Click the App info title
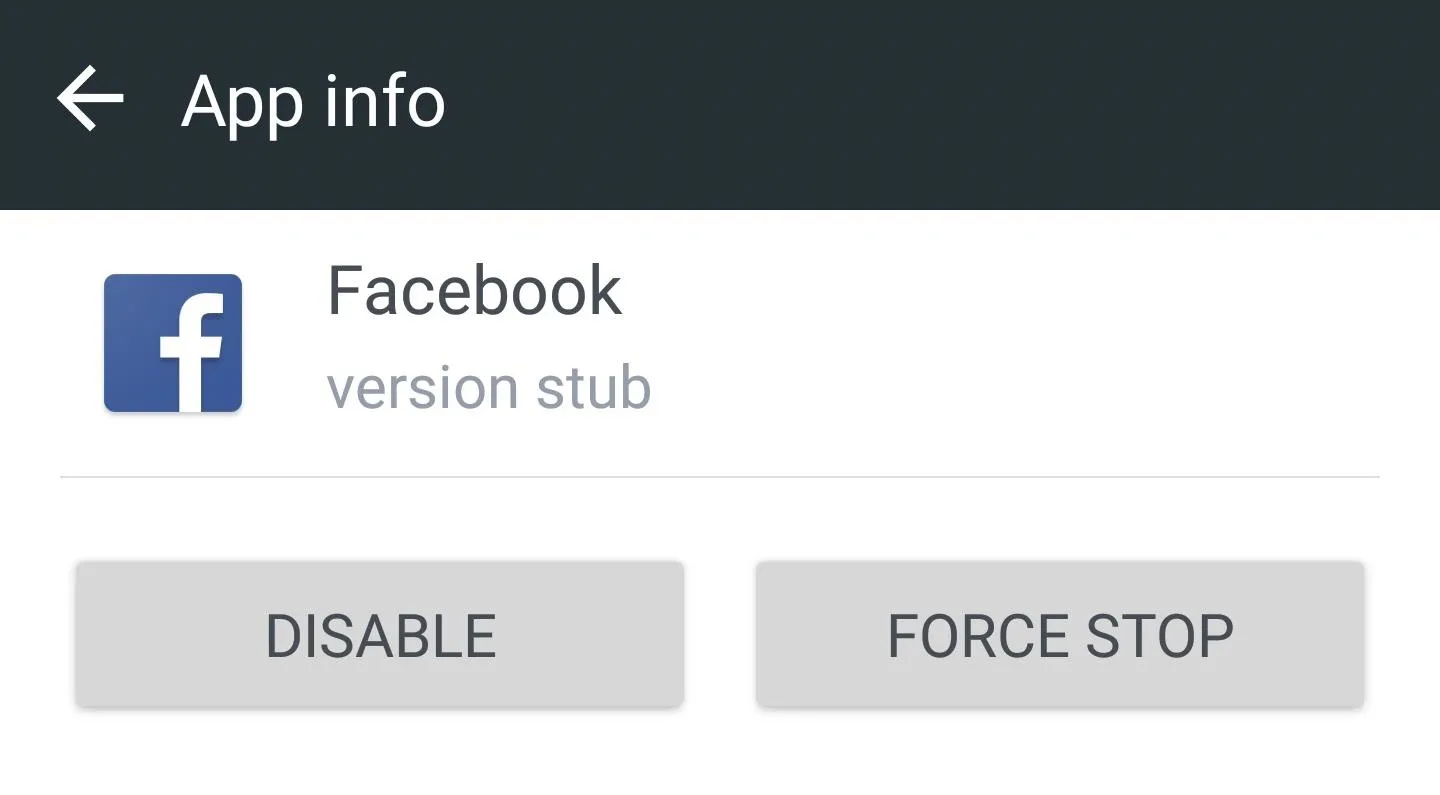The height and width of the screenshot is (795, 1440). pos(313,103)
